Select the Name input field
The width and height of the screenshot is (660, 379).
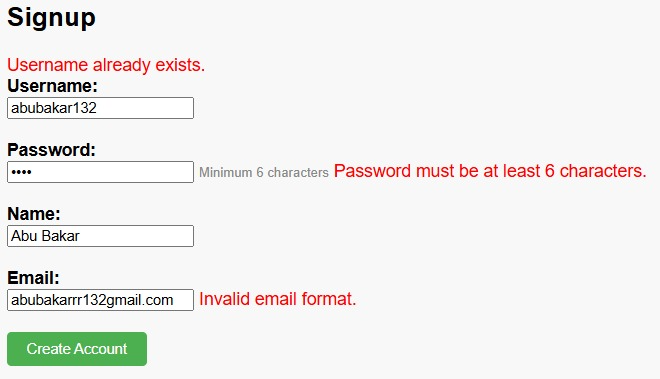pos(100,236)
